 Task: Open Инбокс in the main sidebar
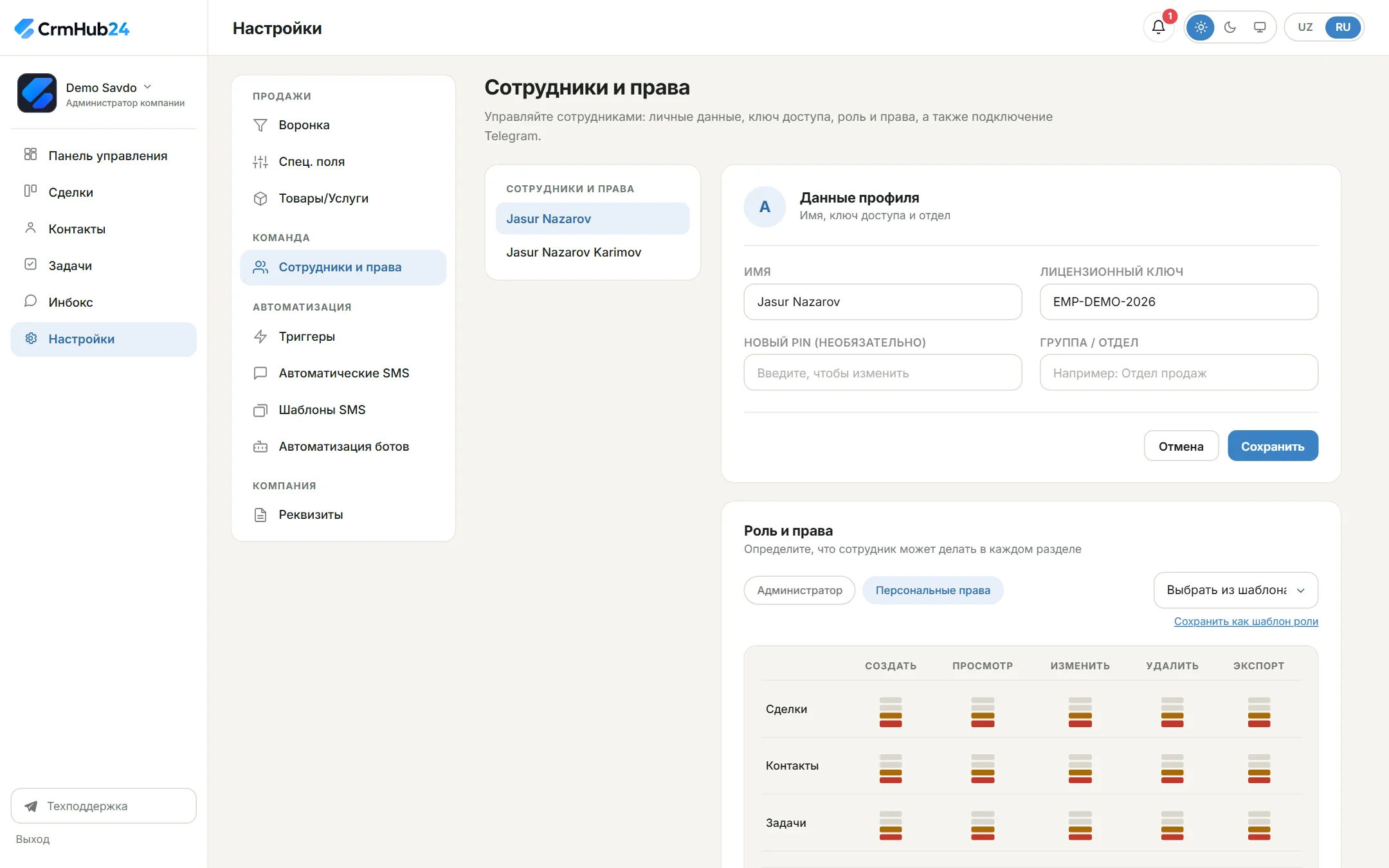pyautogui.click(x=104, y=302)
